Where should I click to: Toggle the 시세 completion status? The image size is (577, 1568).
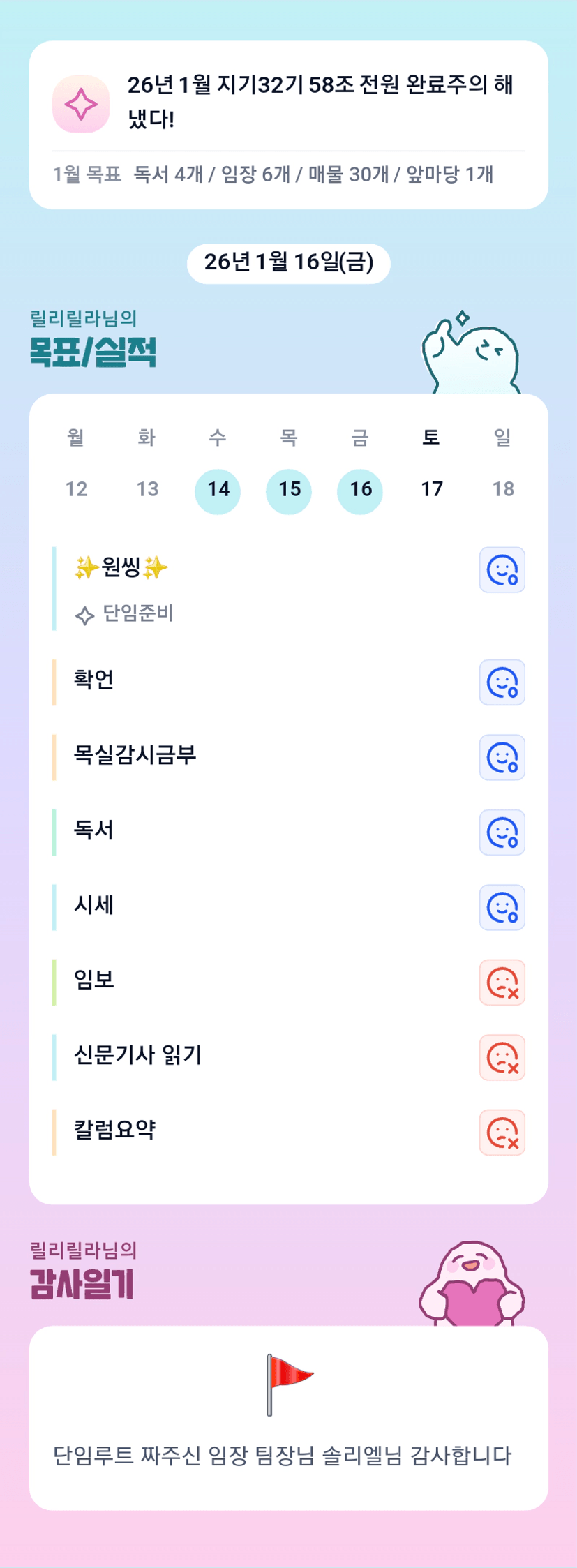[502, 908]
